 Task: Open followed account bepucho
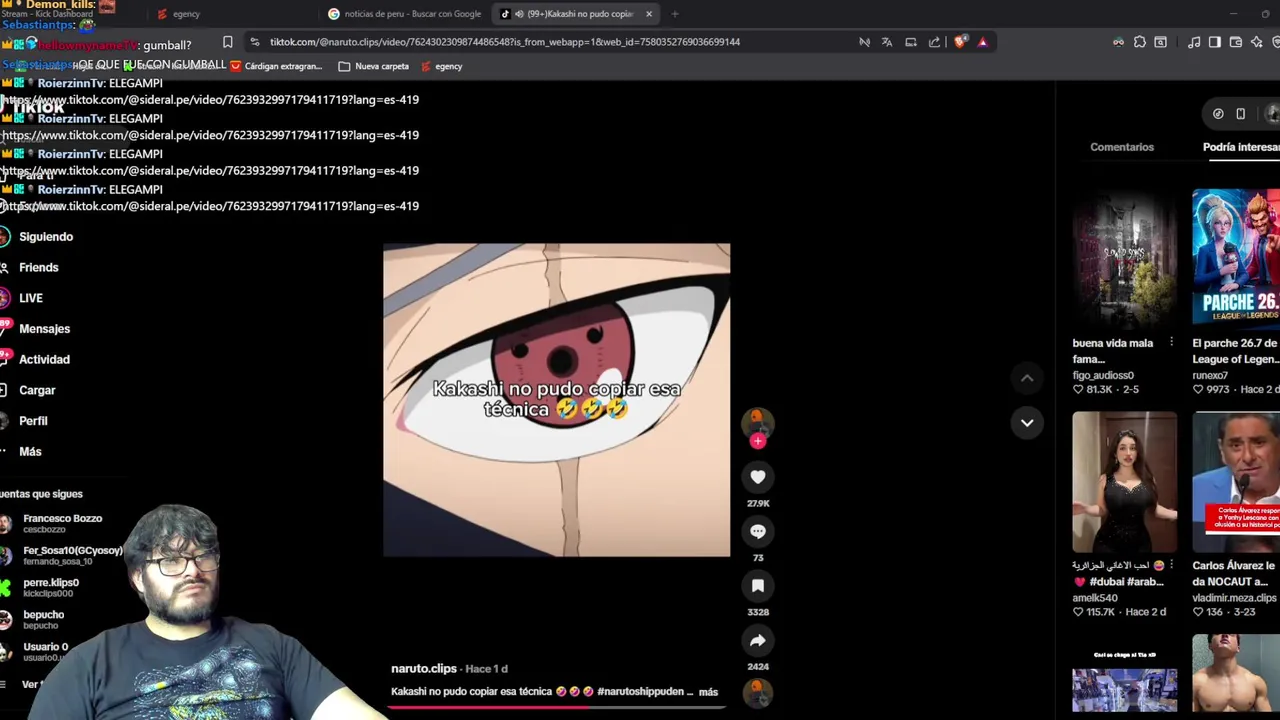43,619
